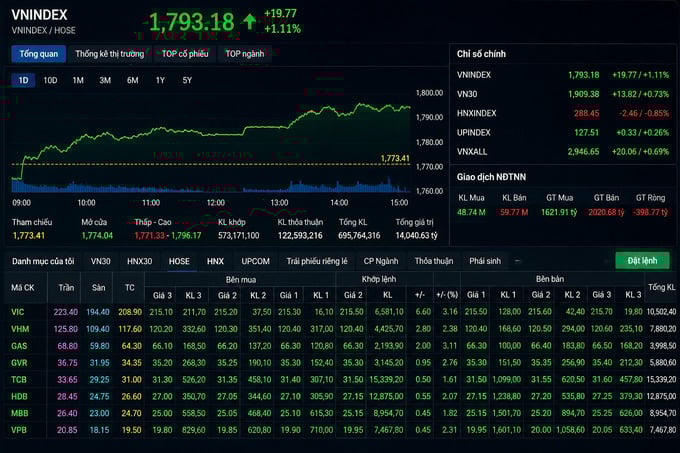680x453 pixels.
Task: Click stock code MBB
Action: coord(20,414)
